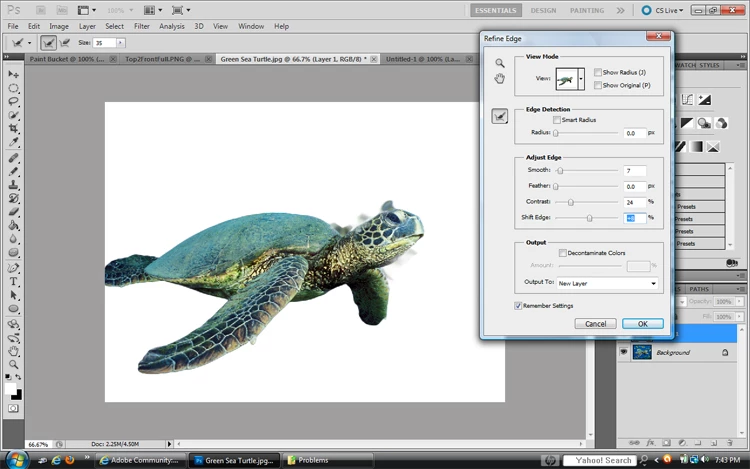This screenshot has width=750, height=469.
Task: Select the Move tool in the toolbox
Action: point(14,74)
